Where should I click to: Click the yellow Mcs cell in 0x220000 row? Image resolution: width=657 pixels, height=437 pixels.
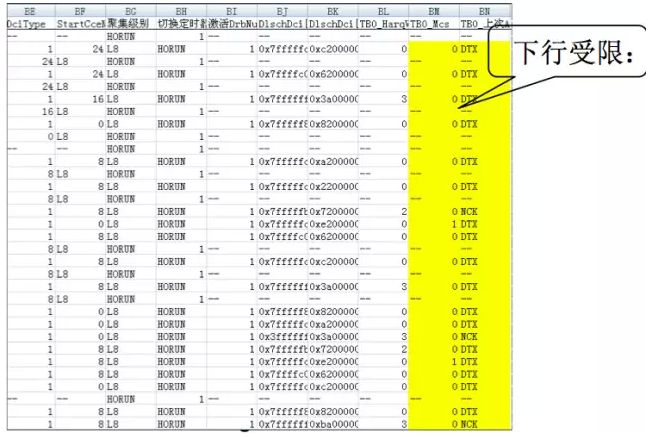coord(434,187)
